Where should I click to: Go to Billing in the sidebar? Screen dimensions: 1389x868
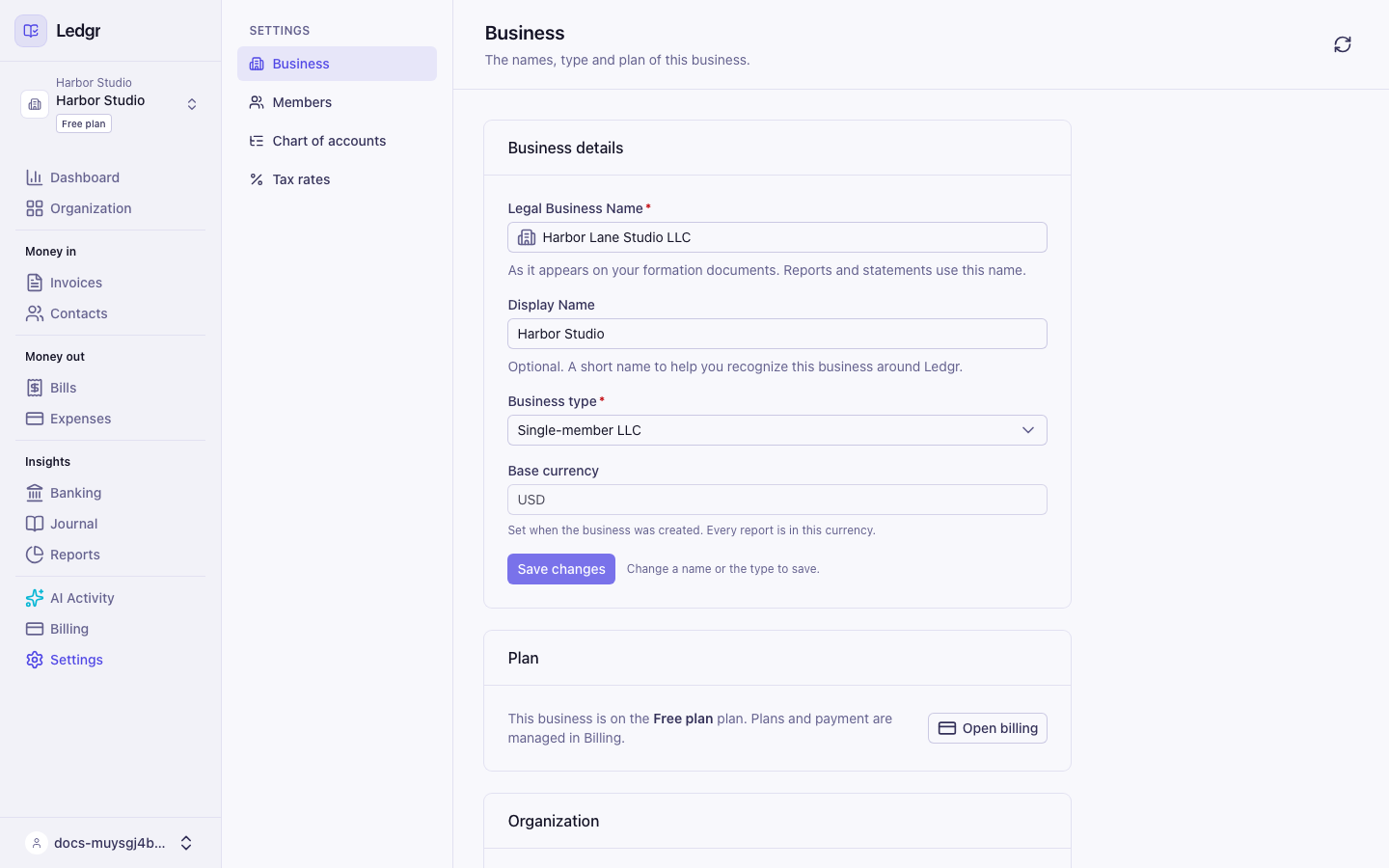coord(110,629)
